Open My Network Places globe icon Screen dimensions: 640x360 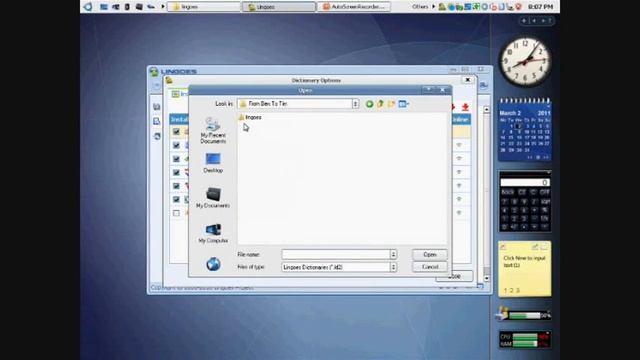pyautogui.click(x=213, y=264)
